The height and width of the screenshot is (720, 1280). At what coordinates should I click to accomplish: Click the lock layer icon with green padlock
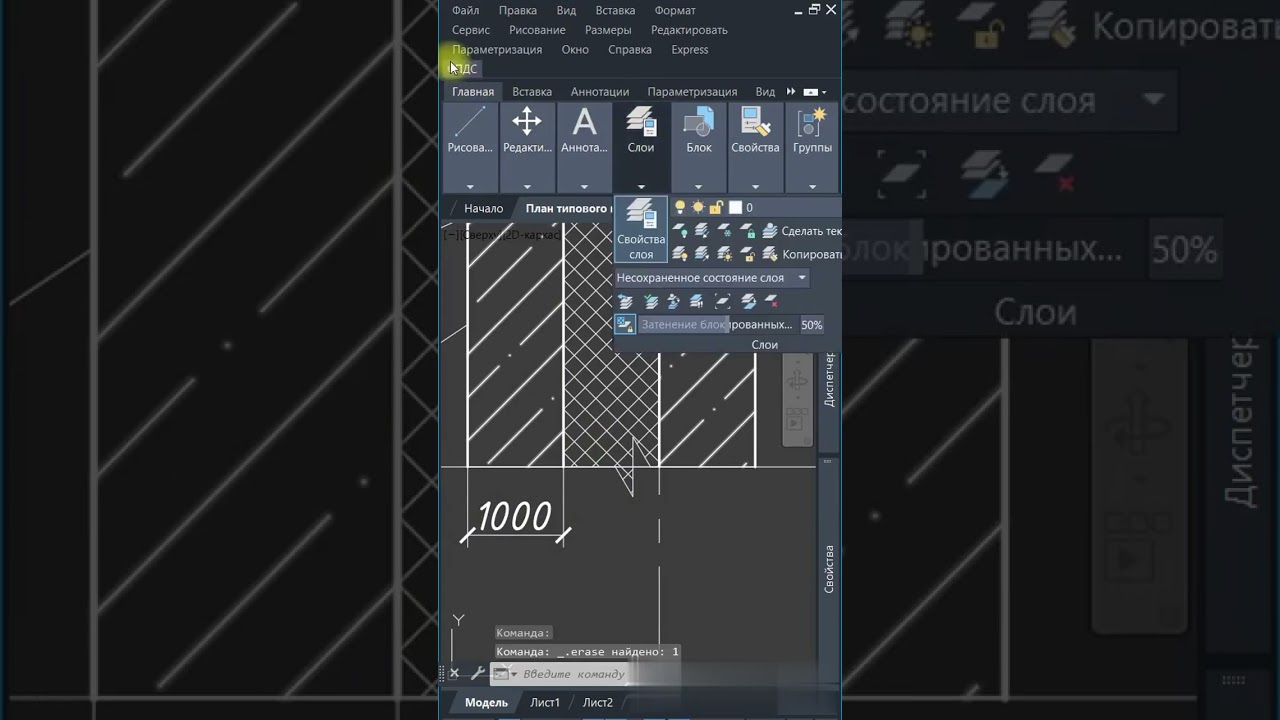[x=747, y=231]
